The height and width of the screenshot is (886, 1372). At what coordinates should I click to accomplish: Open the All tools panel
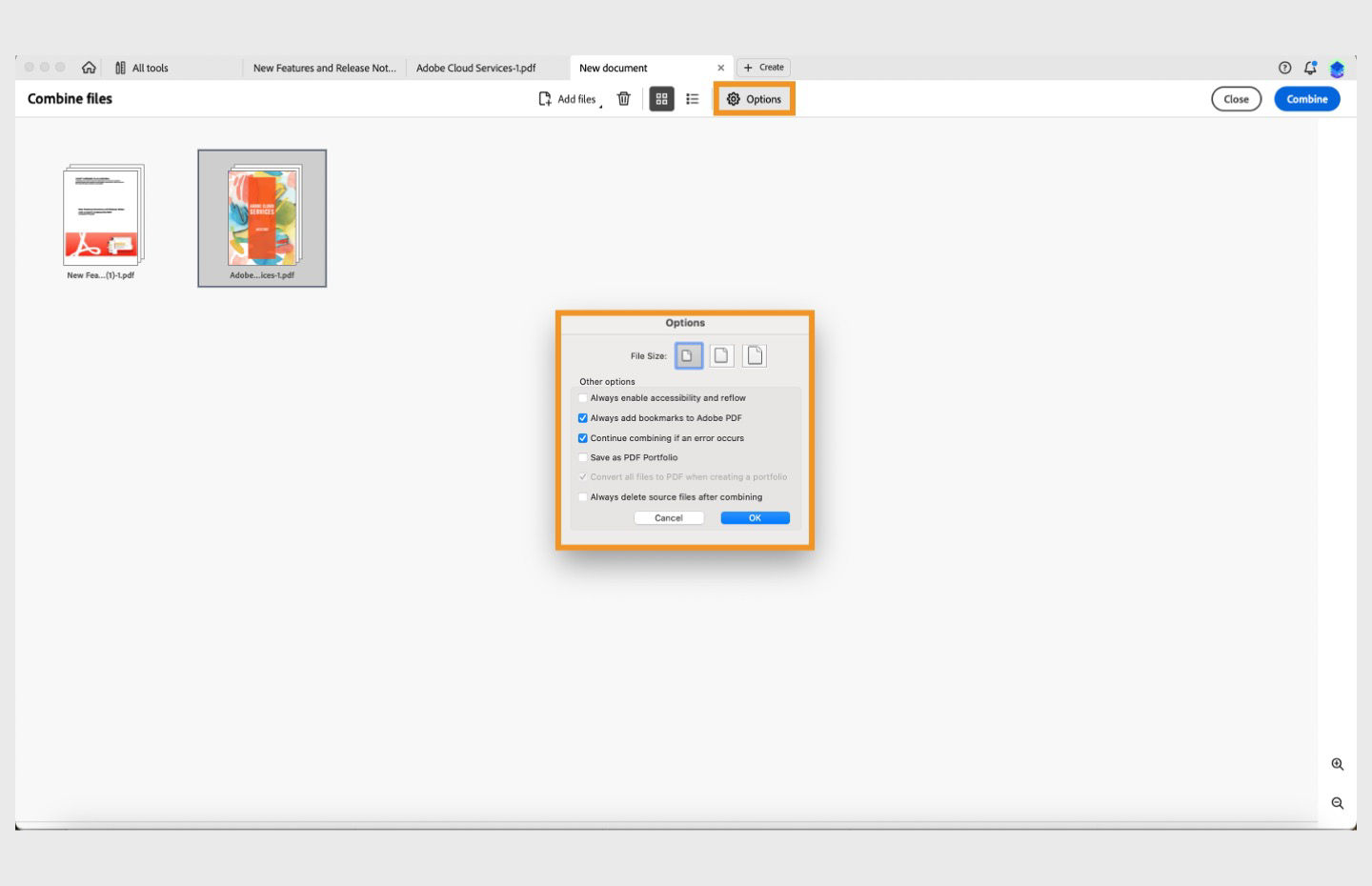coord(141,68)
